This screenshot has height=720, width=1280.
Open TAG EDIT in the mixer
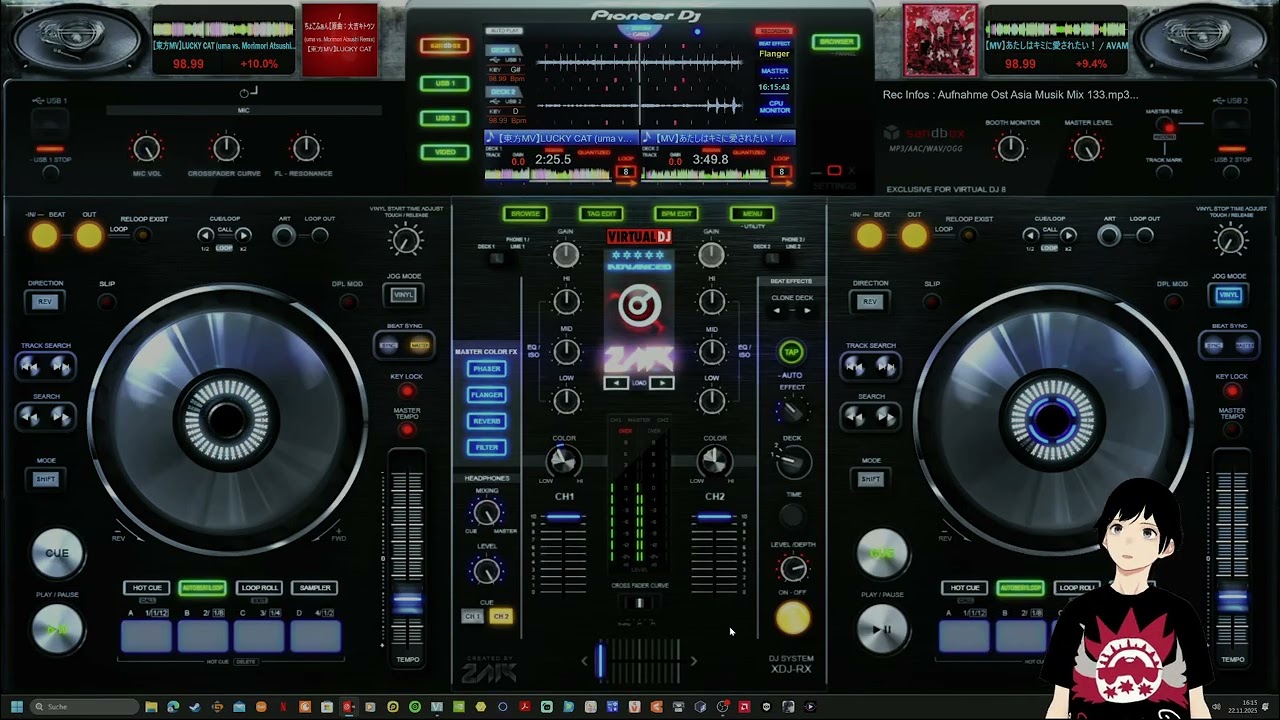point(601,213)
